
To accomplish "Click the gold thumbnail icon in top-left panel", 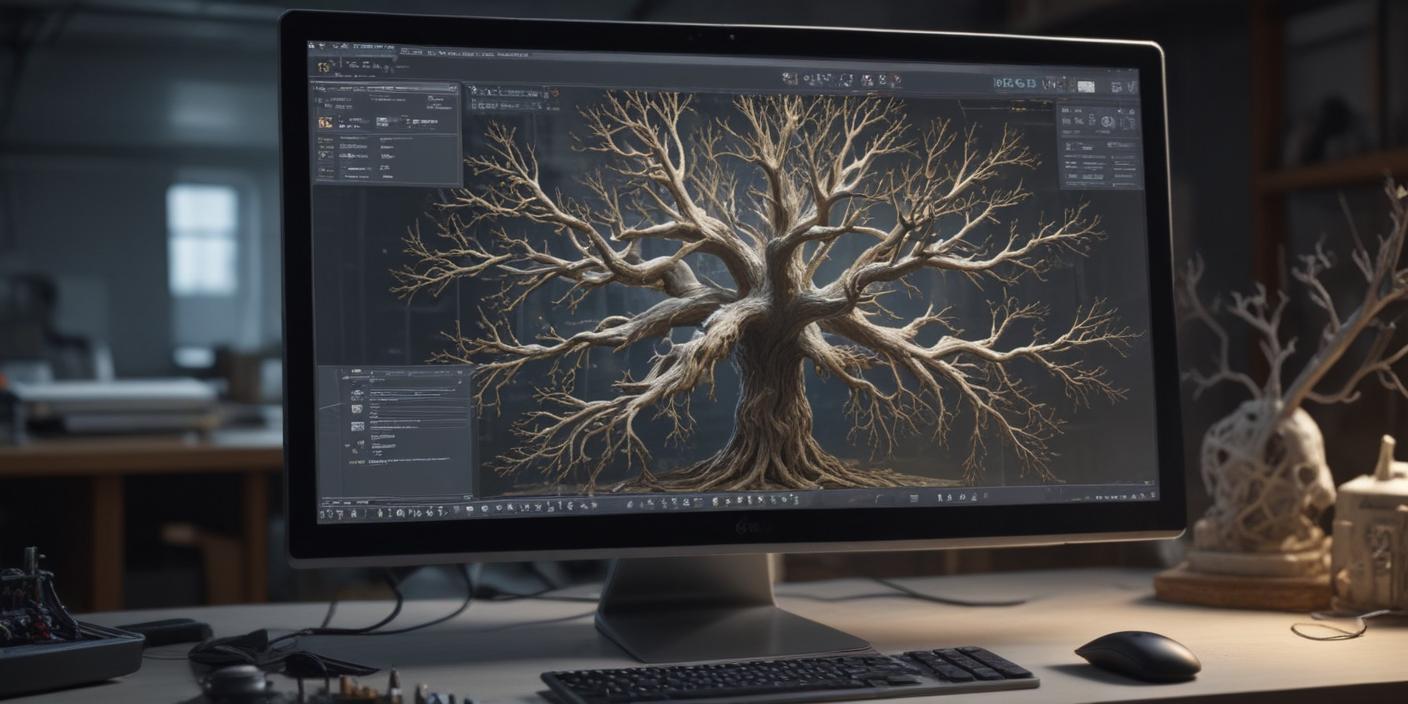I will click(325, 122).
